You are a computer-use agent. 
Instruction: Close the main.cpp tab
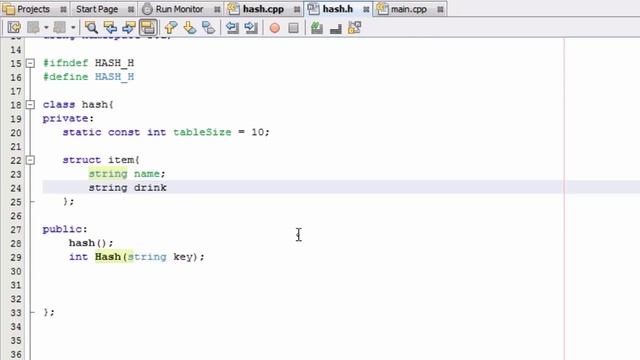(440, 9)
